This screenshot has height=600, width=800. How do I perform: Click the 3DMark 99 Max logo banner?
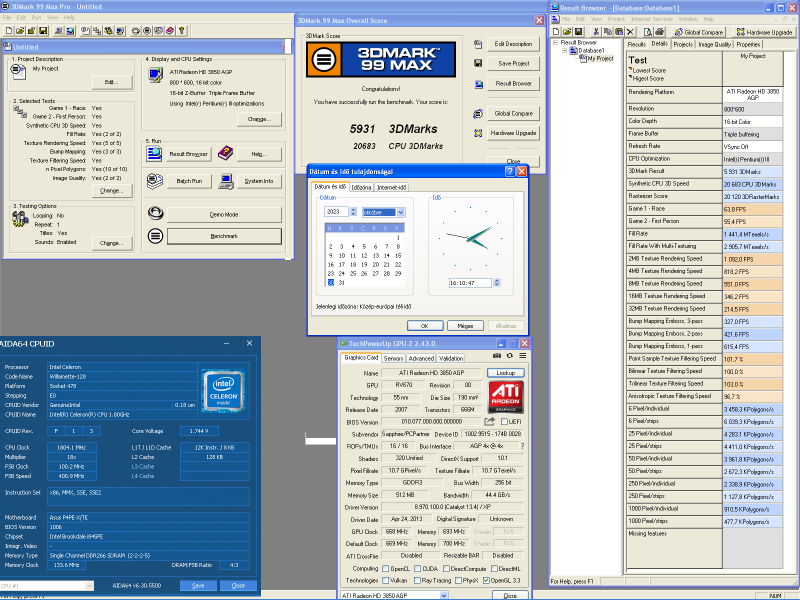click(381, 60)
